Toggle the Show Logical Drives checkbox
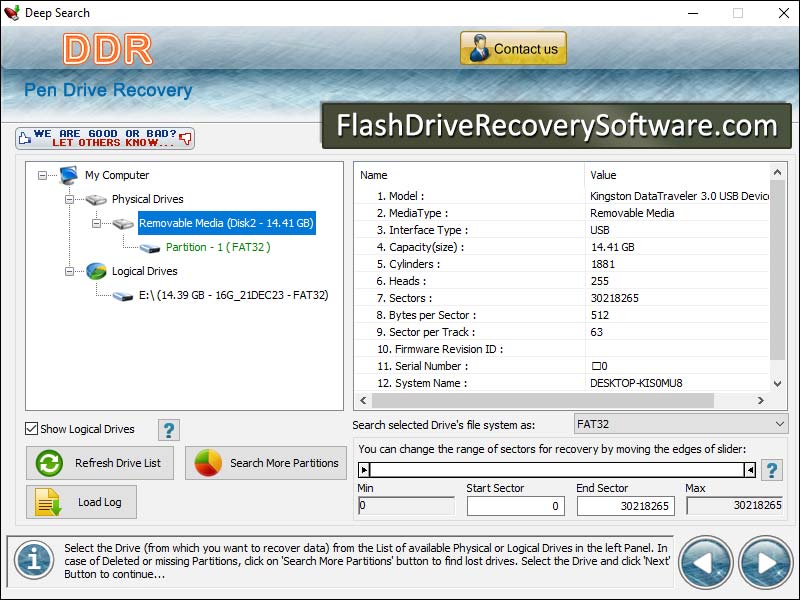 pos(32,429)
